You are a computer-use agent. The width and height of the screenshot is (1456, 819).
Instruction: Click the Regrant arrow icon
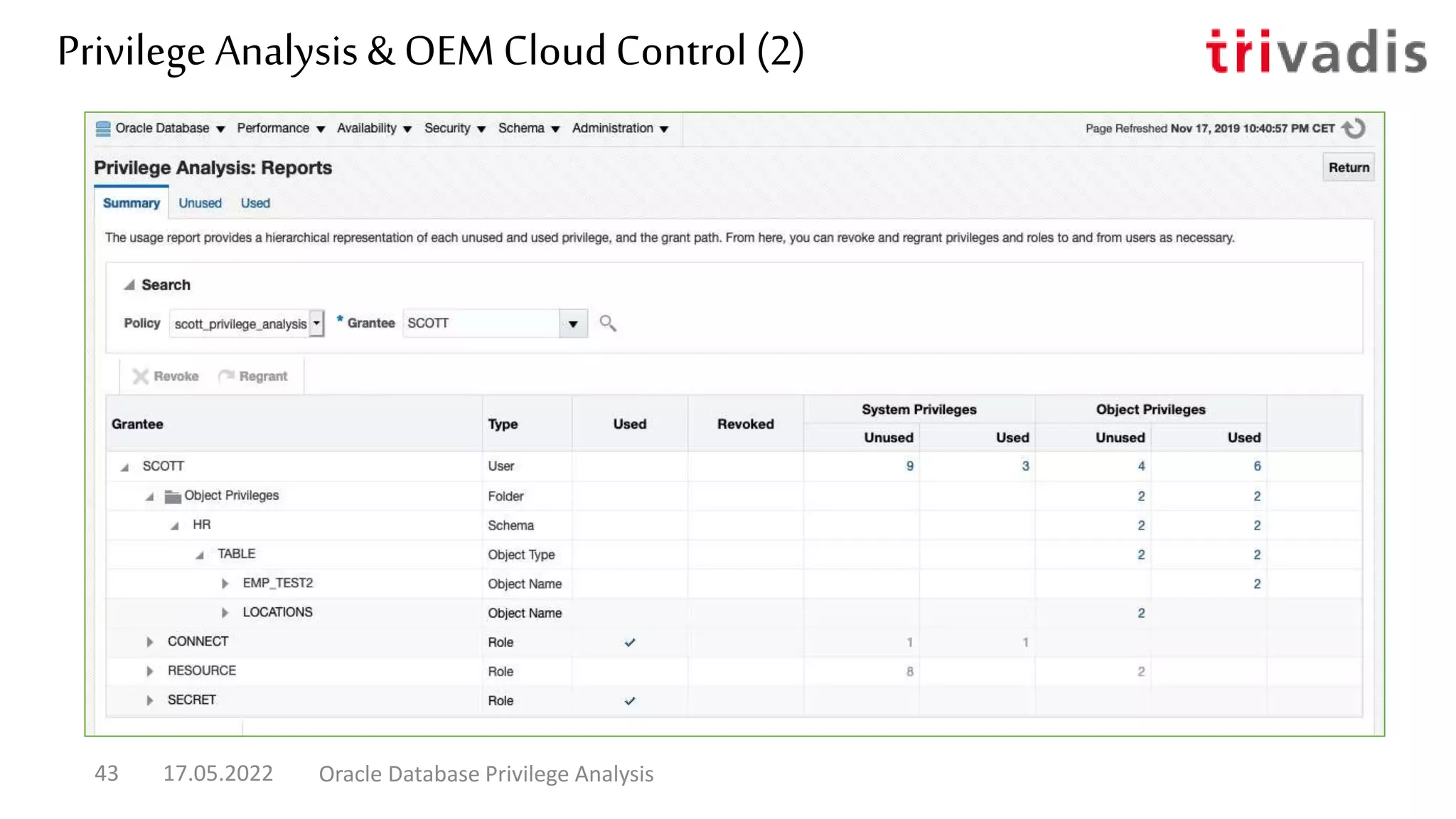(227, 376)
